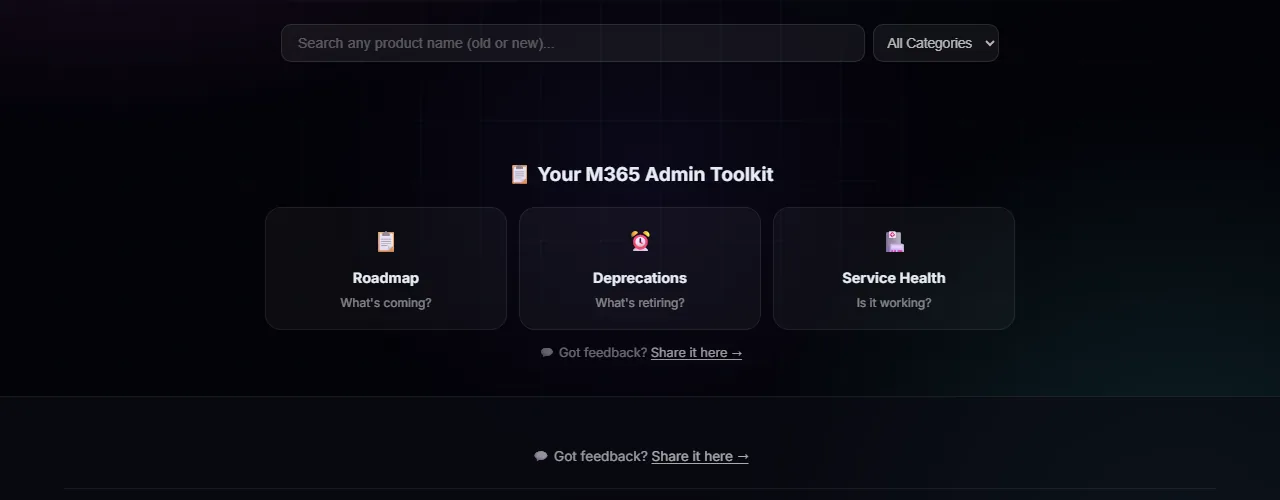Image resolution: width=1280 pixels, height=500 pixels.
Task: Click the footer speech bubble feedback icon
Action: [541, 456]
